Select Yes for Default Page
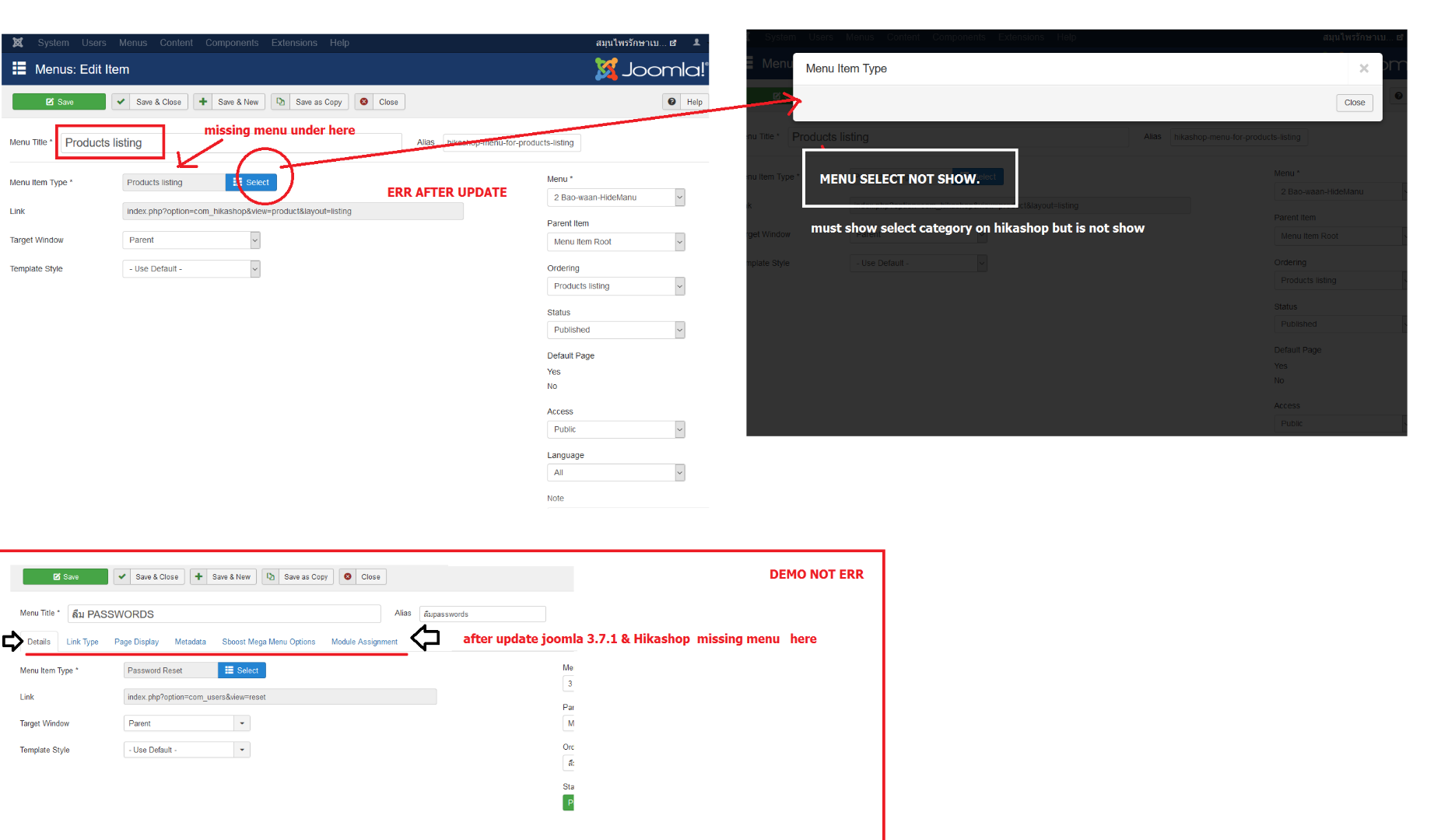Viewport: 1434px width, 840px height. [x=554, y=372]
